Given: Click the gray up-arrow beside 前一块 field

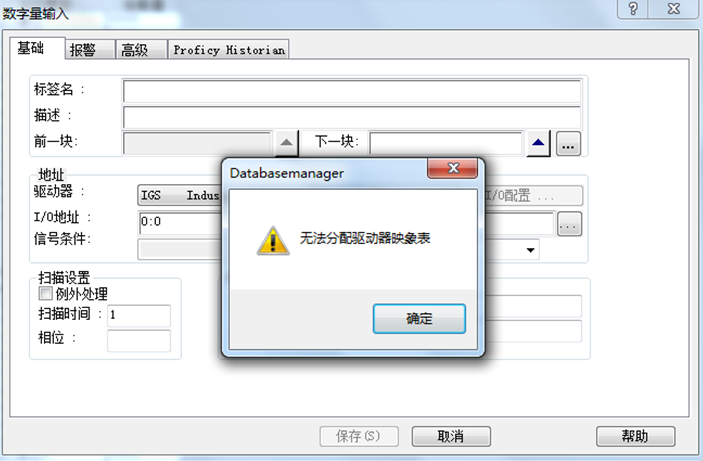Looking at the screenshot, I should 286,144.
